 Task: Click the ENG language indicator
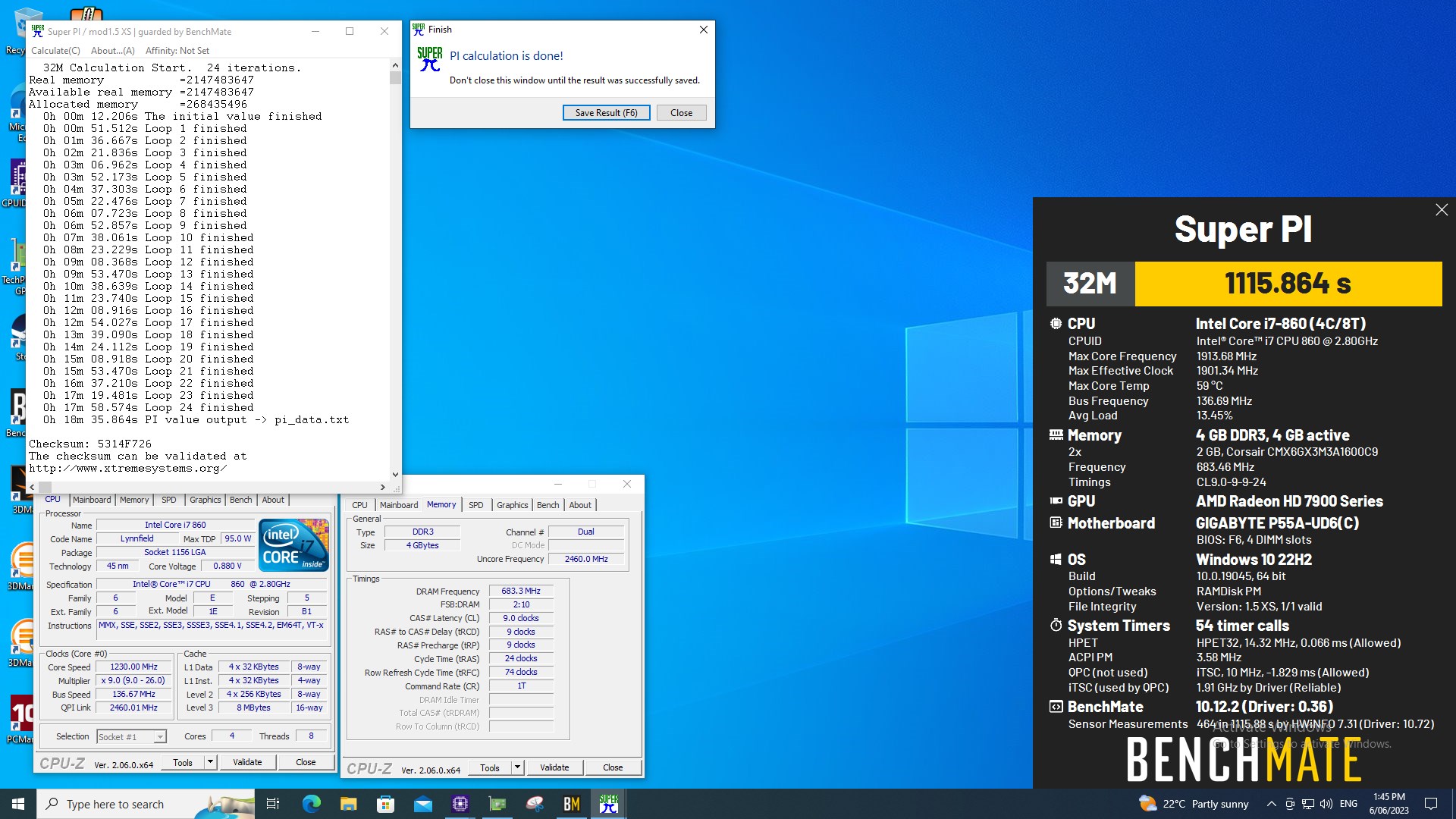pyautogui.click(x=1348, y=804)
